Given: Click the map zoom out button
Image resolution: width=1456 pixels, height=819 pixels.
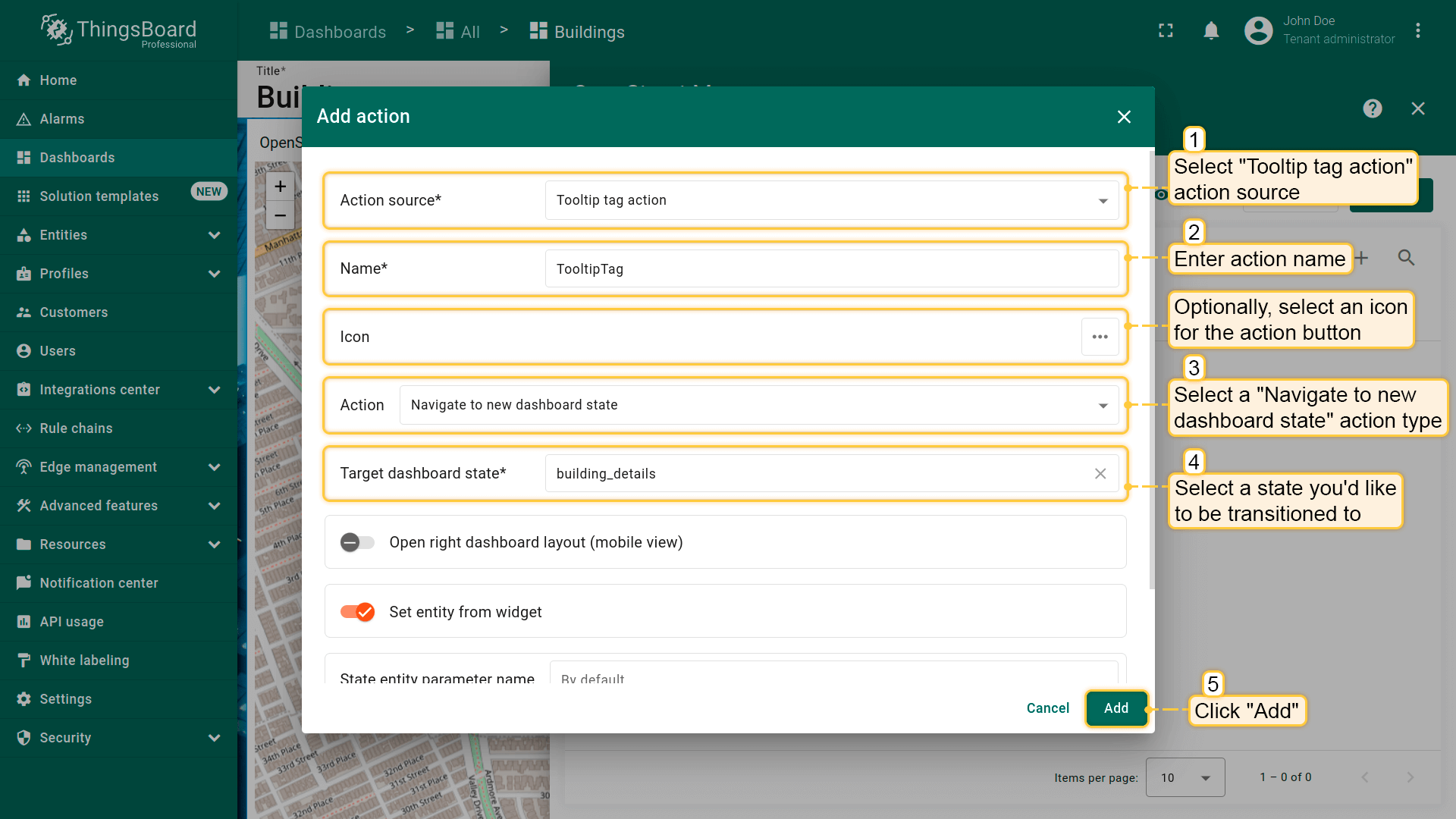Looking at the screenshot, I should click(280, 216).
